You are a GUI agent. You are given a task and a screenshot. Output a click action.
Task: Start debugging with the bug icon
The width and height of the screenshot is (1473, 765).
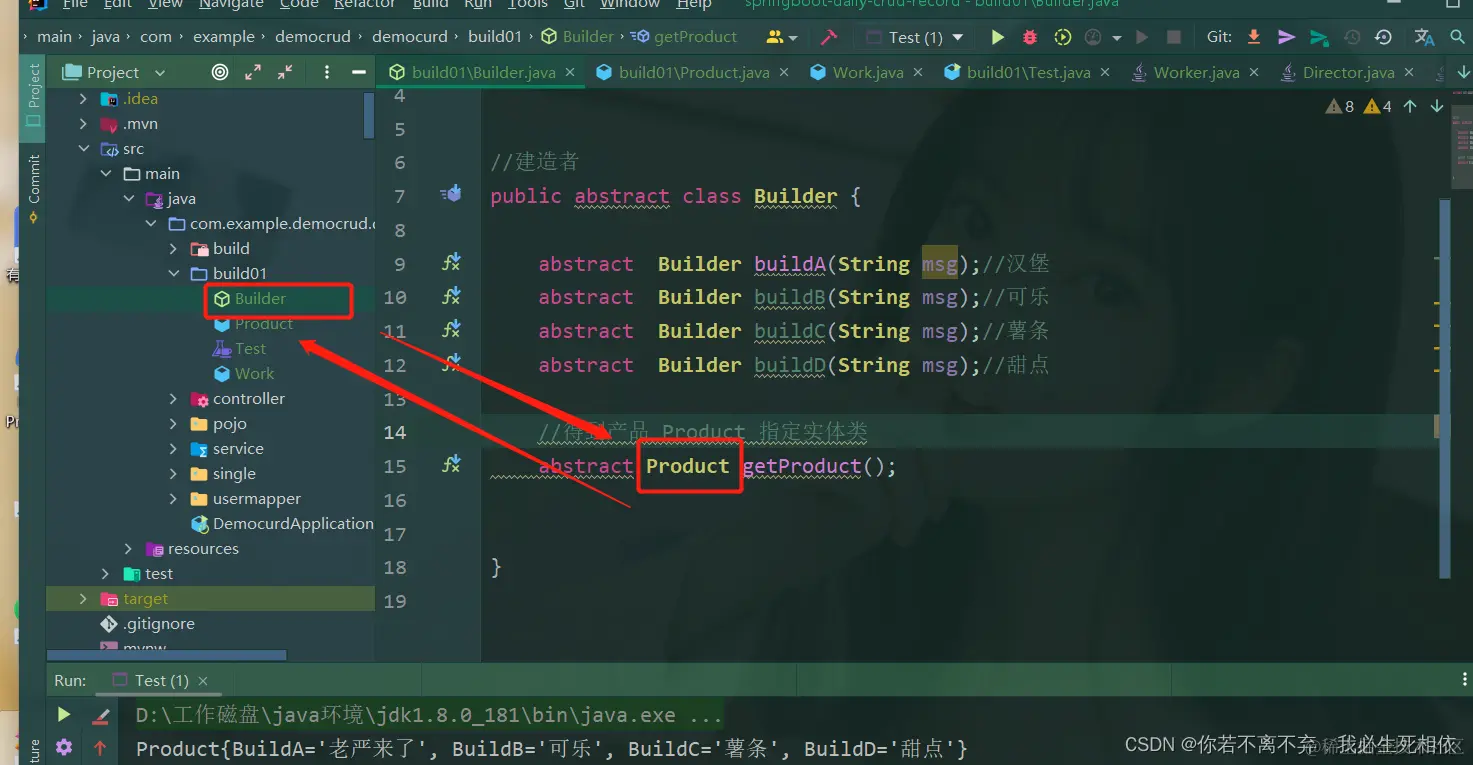click(x=1030, y=37)
